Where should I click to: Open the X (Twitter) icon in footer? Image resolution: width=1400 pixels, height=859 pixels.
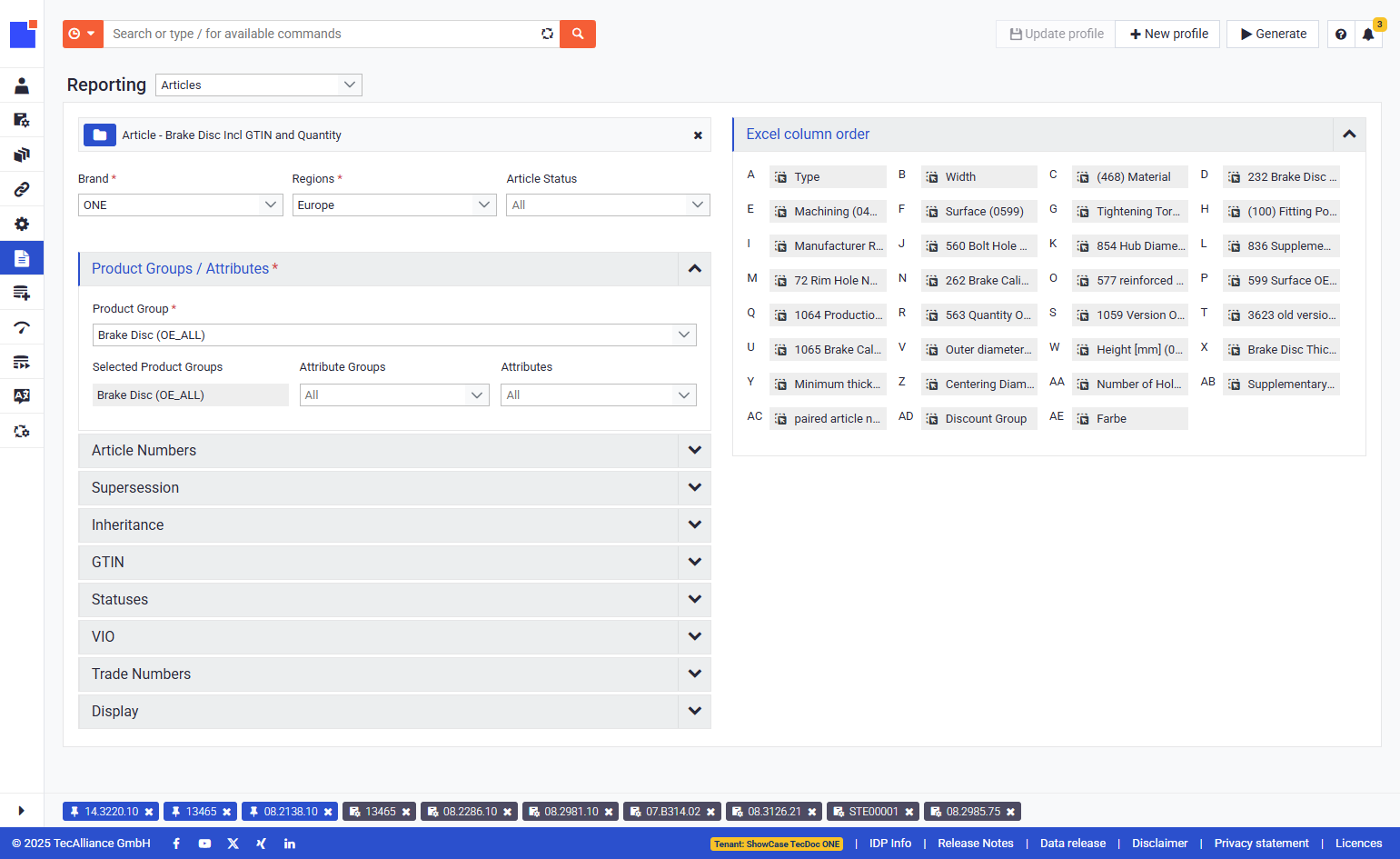click(x=233, y=844)
